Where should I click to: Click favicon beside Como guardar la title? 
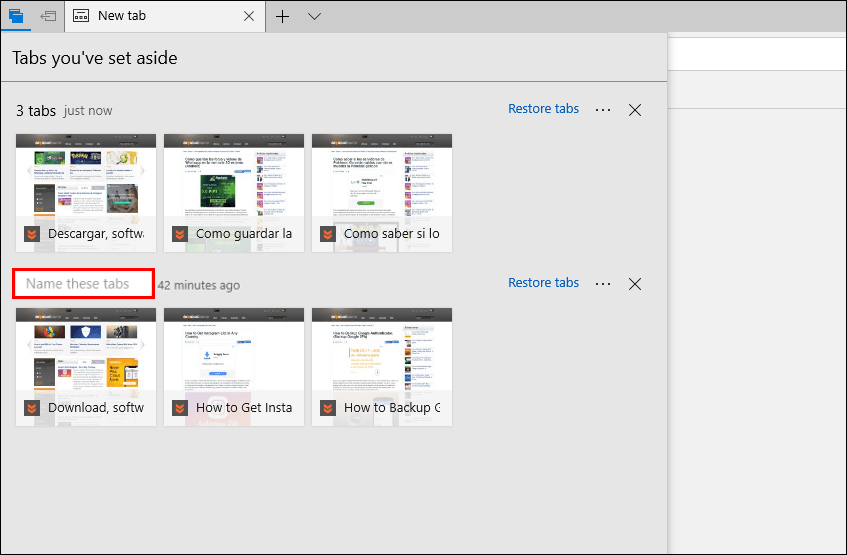180,234
